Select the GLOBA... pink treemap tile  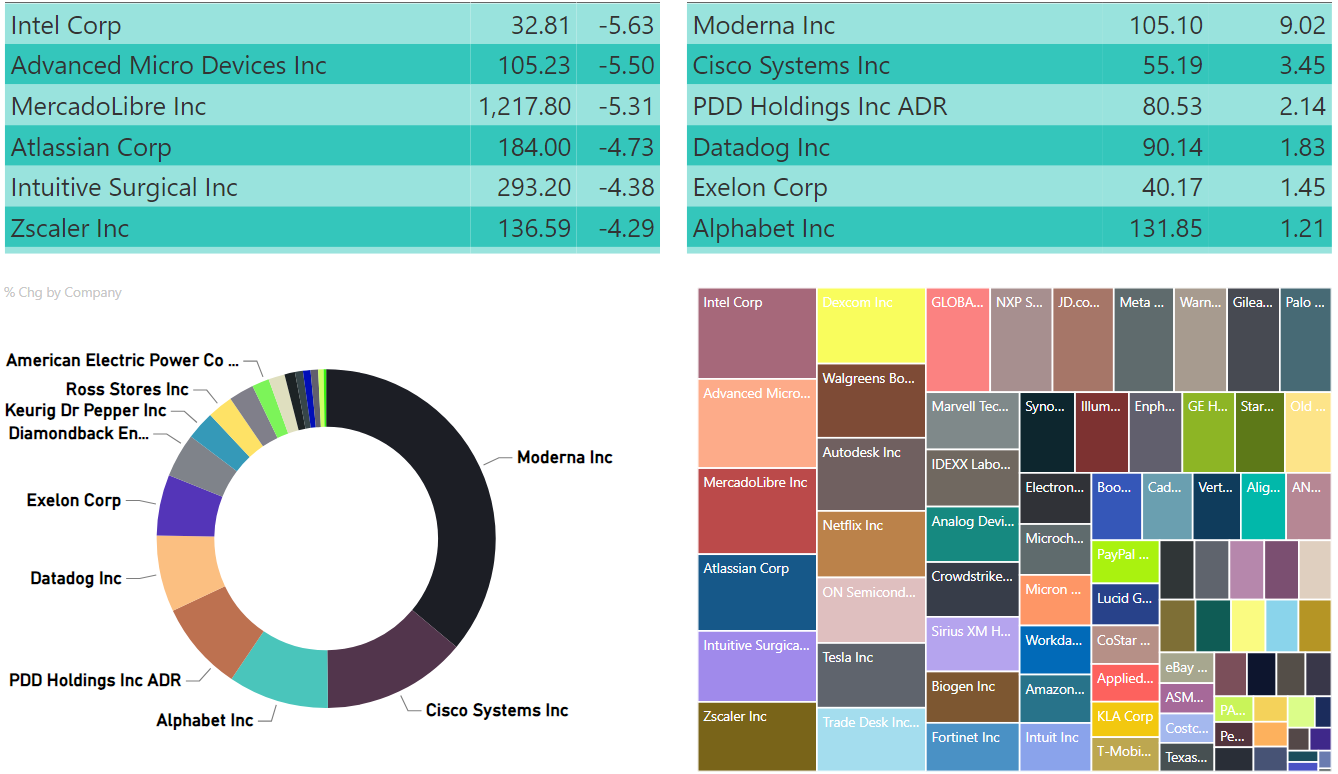tap(958, 340)
